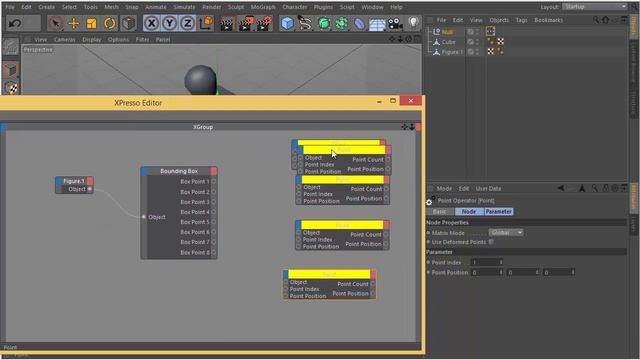Open Object Manager Tags menu

click(521, 20)
